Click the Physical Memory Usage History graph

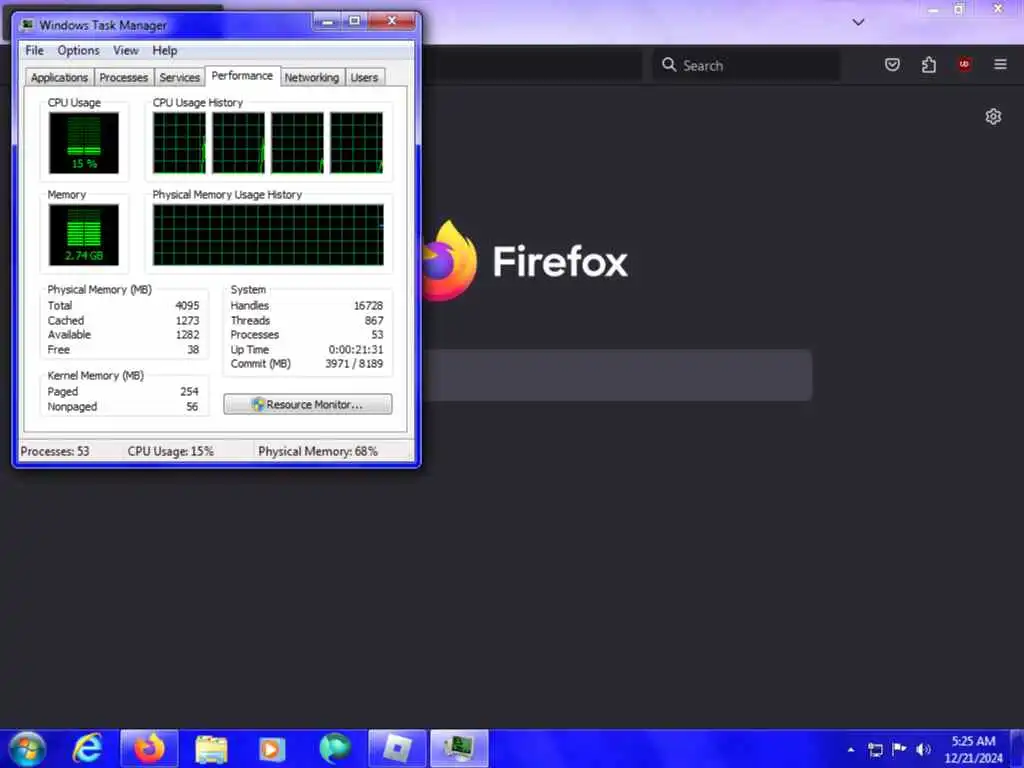[268, 234]
